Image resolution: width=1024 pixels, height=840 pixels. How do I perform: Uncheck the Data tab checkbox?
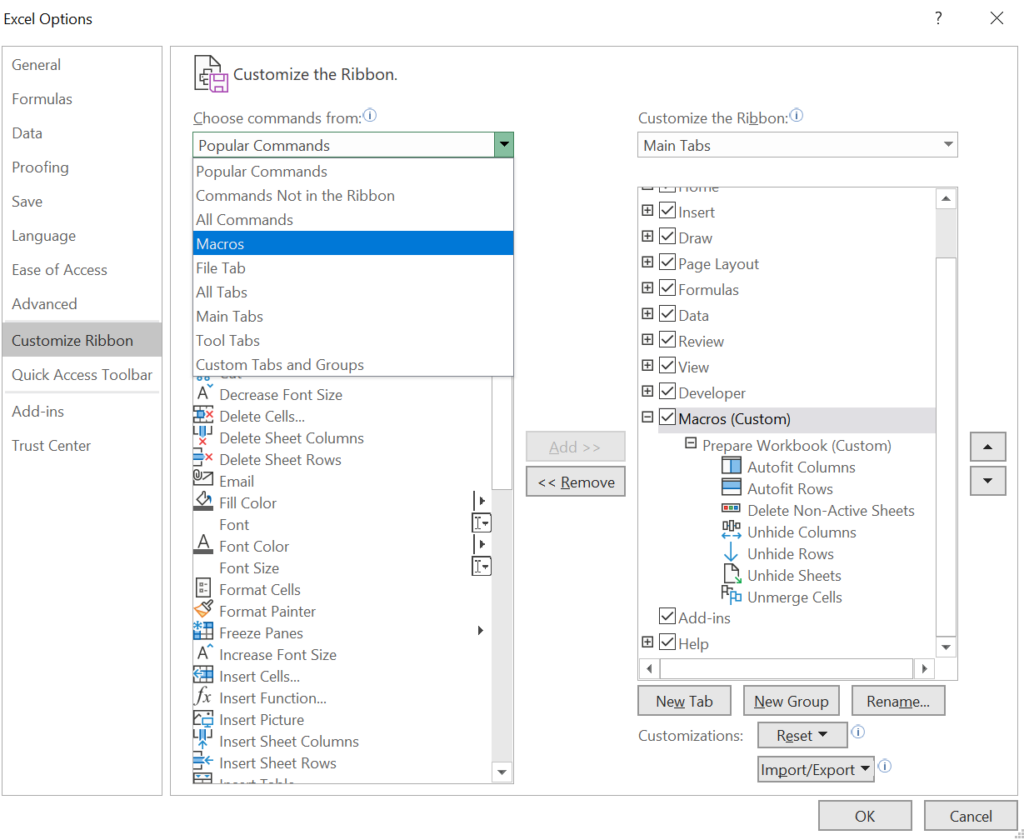(667, 314)
